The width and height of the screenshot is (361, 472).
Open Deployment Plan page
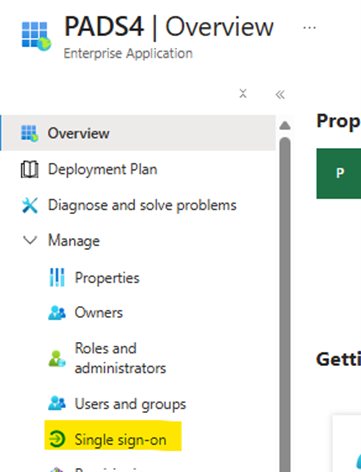[x=102, y=169]
